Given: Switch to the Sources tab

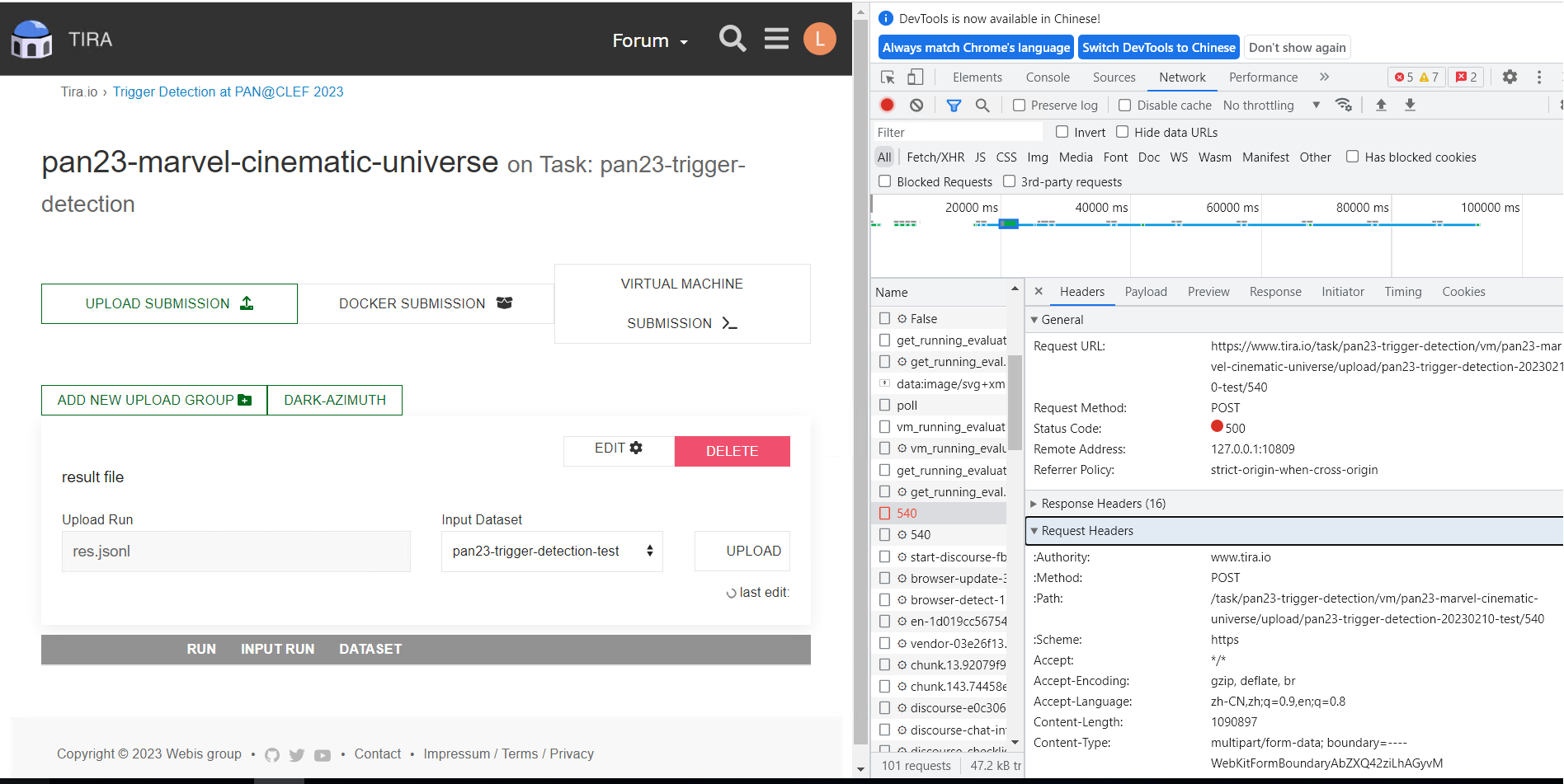Looking at the screenshot, I should tap(1114, 77).
